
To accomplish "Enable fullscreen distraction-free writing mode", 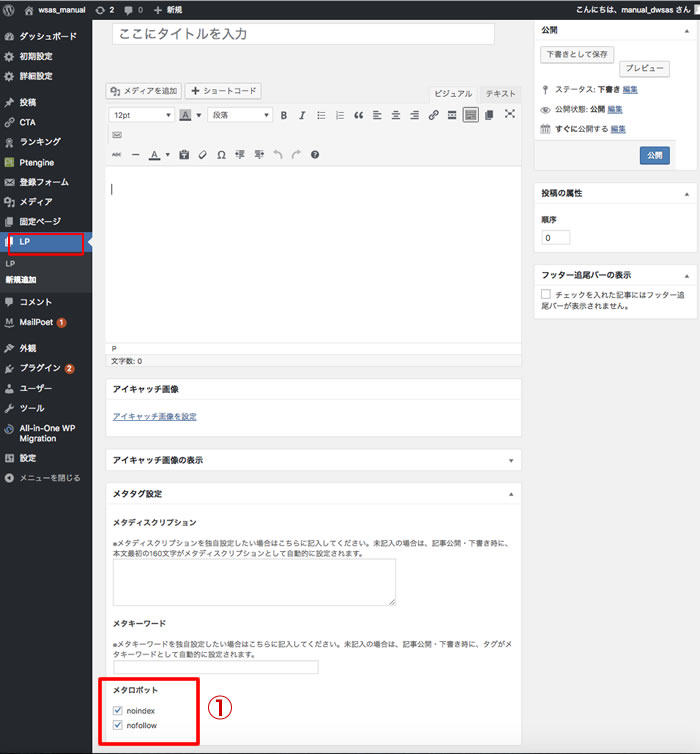I will click(509, 115).
